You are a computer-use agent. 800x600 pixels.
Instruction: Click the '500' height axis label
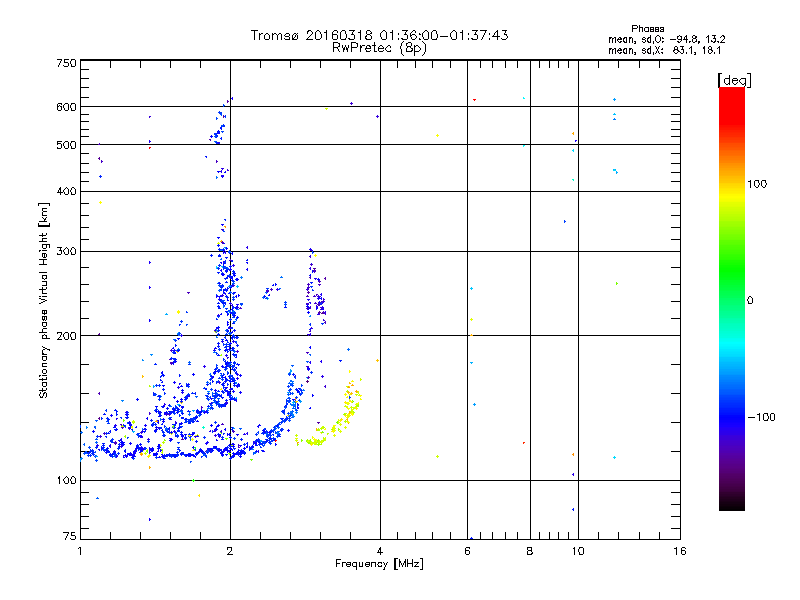click(x=66, y=145)
